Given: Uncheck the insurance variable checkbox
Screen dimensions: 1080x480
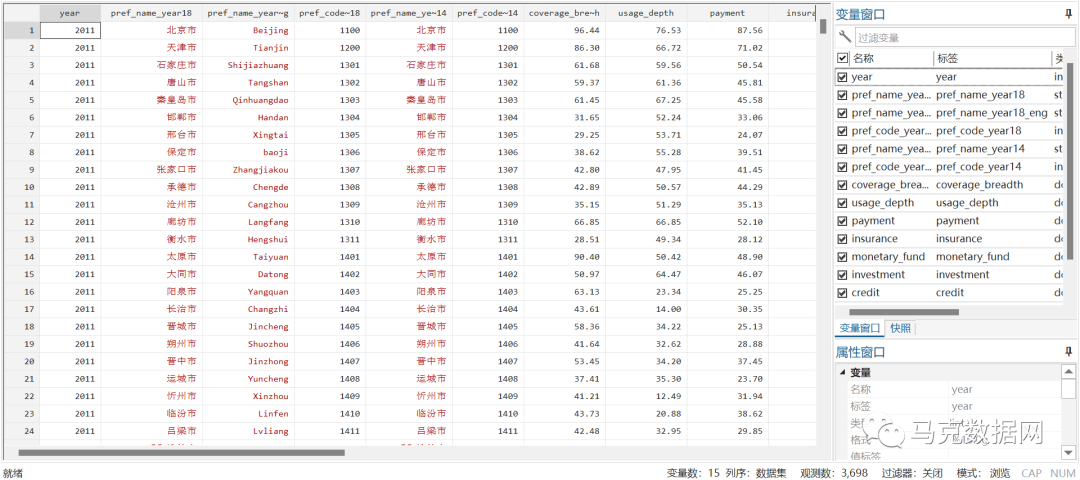Looking at the screenshot, I should point(842,238).
